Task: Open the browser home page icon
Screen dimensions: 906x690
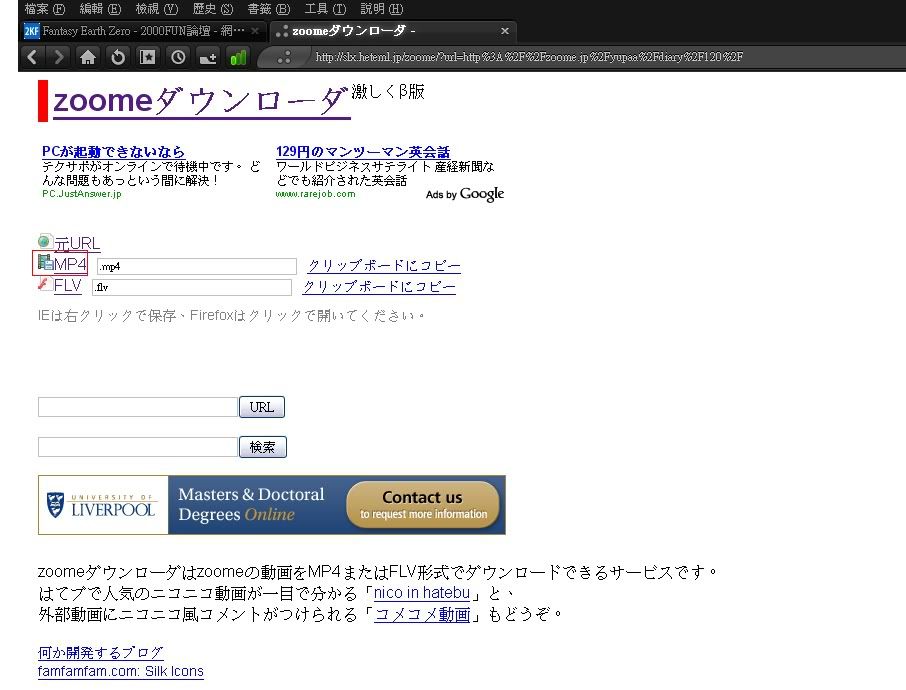Action: pyautogui.click(x=88, y=57)
